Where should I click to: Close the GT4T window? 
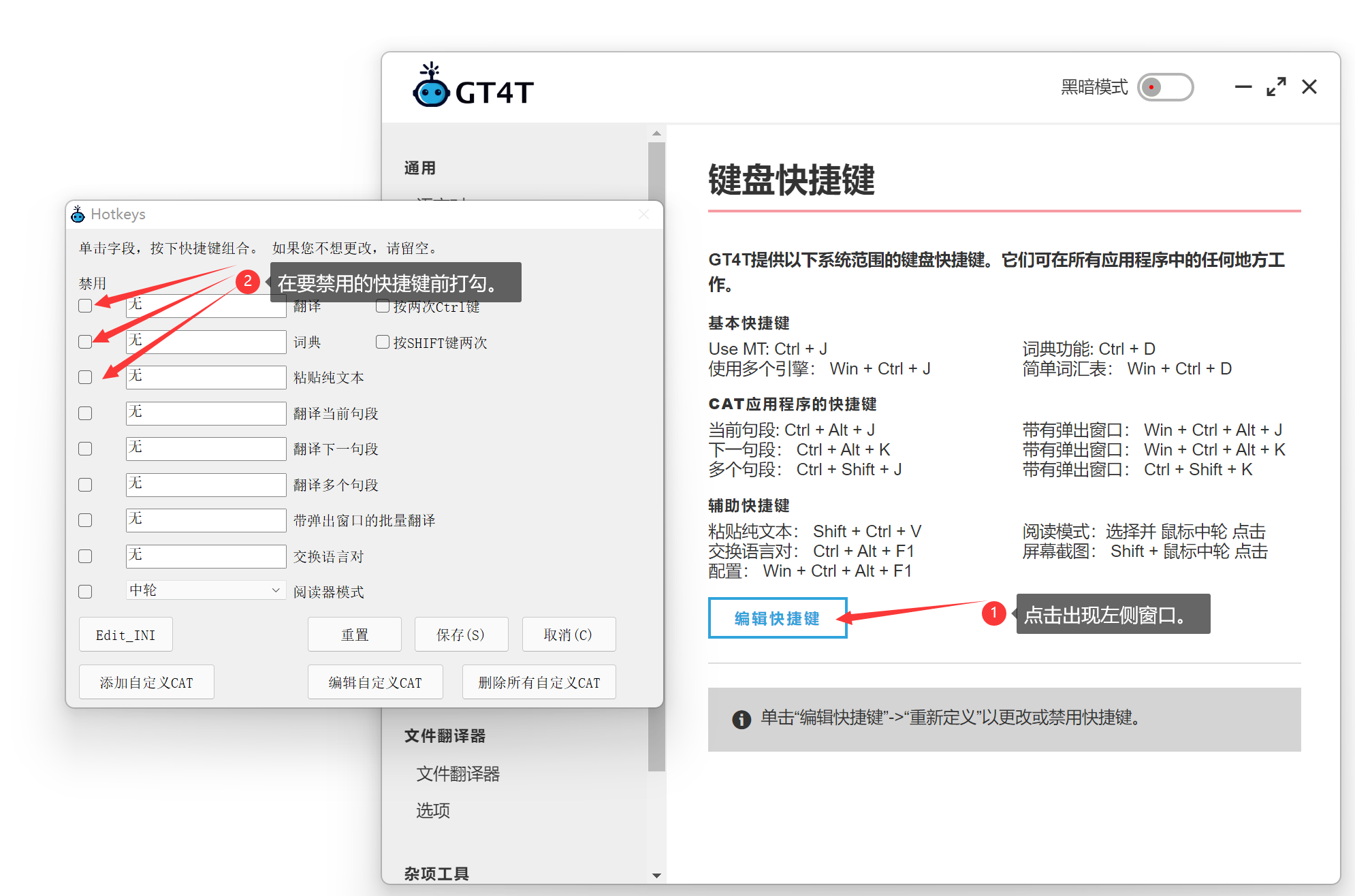1309,87
